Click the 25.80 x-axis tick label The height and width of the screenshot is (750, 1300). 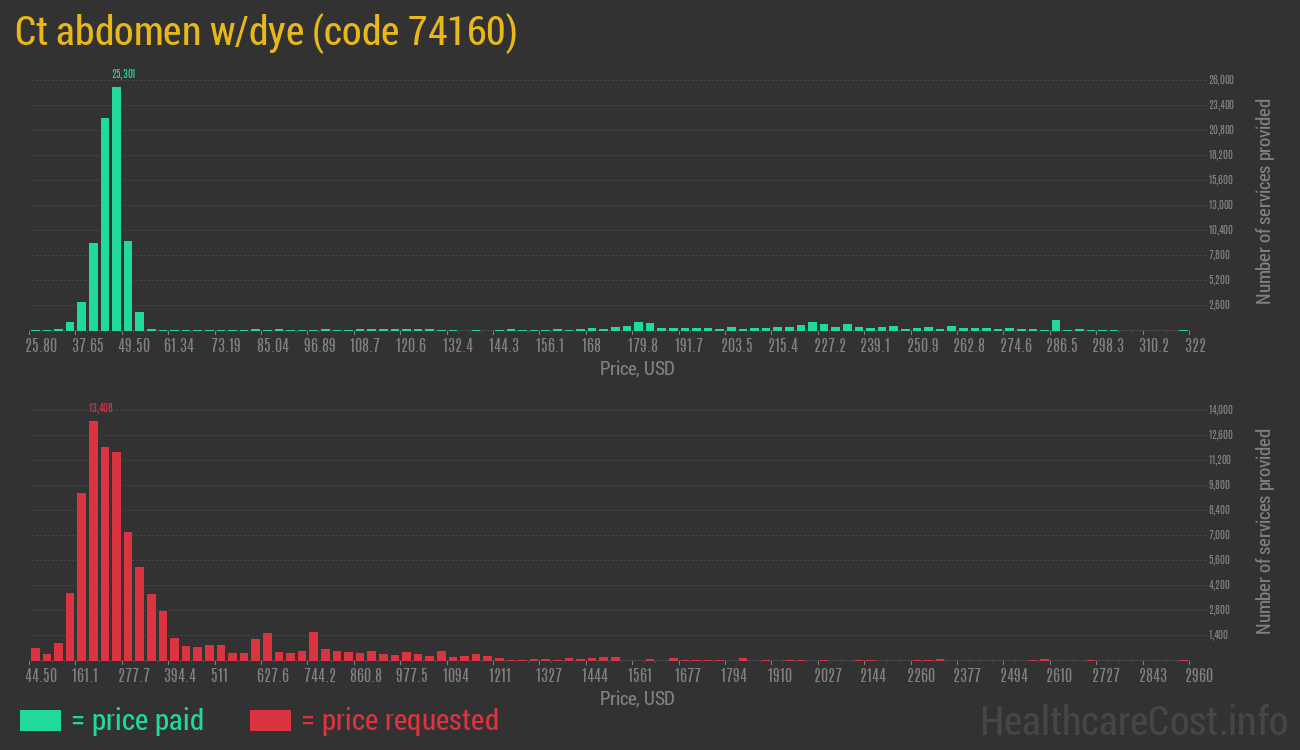click(41, 346)
